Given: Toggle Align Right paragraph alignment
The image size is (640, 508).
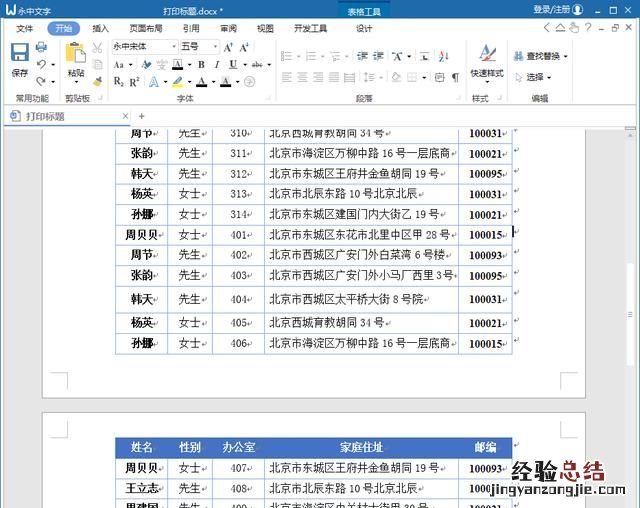Looking at the screenshot, I should pos(318,77).
